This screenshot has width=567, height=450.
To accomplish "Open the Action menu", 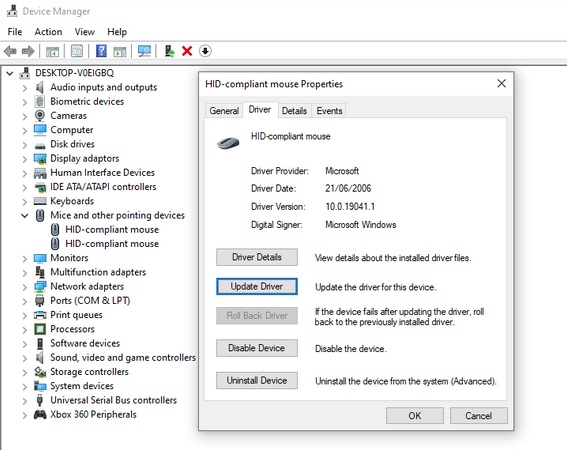I will 48,32.
